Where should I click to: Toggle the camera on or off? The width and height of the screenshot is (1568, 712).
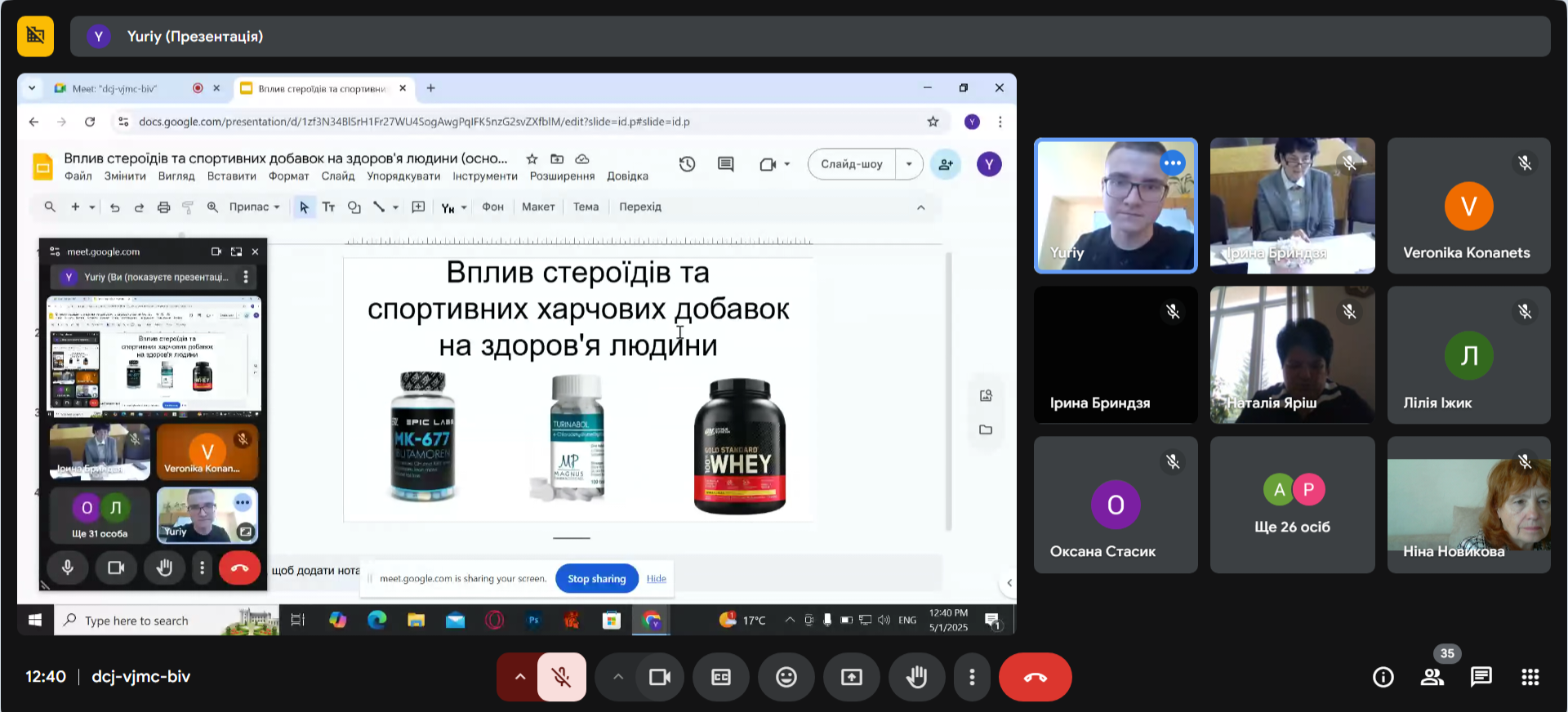(659, 677)
